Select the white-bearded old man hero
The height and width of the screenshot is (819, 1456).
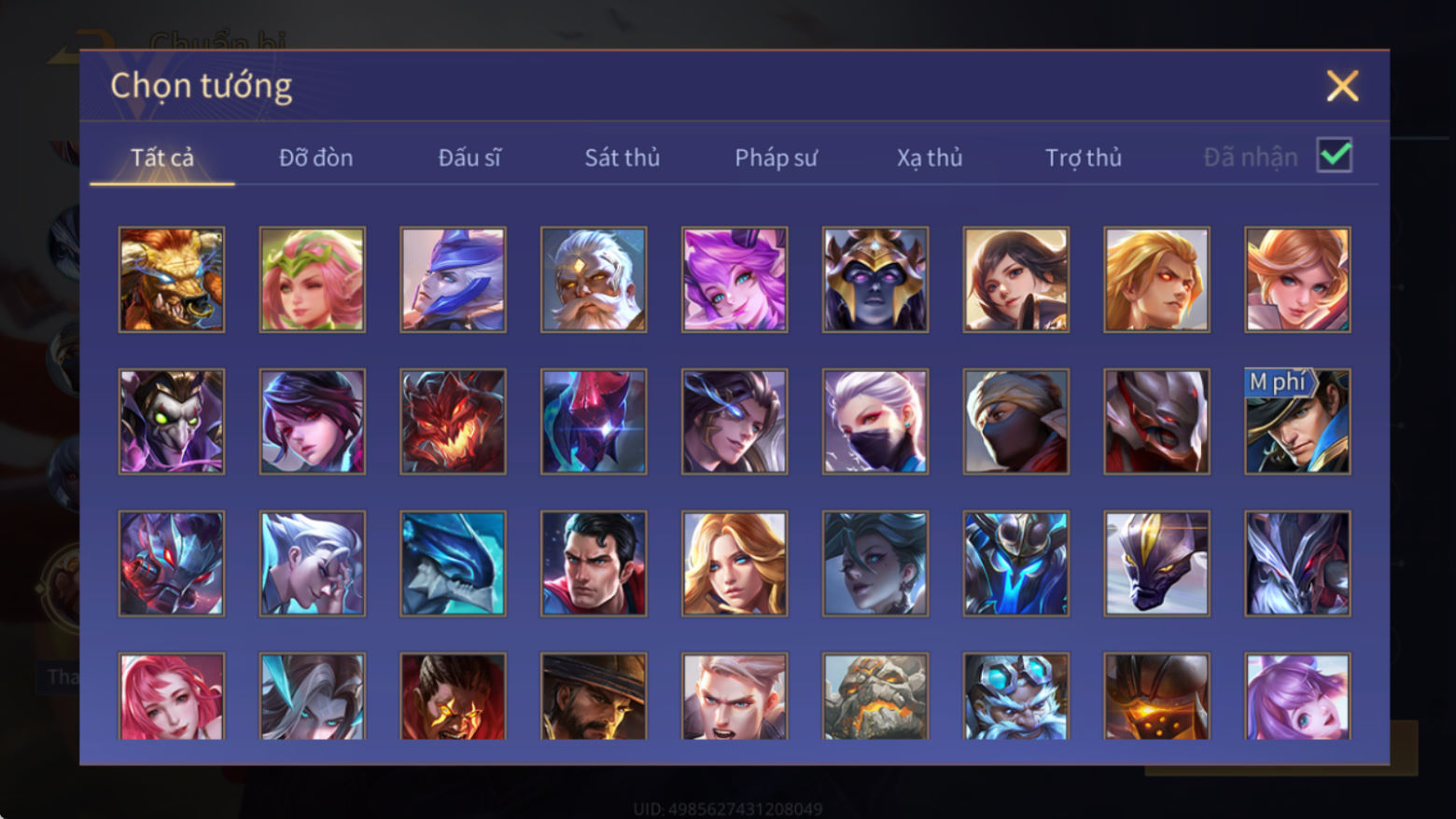pos(594,280)
